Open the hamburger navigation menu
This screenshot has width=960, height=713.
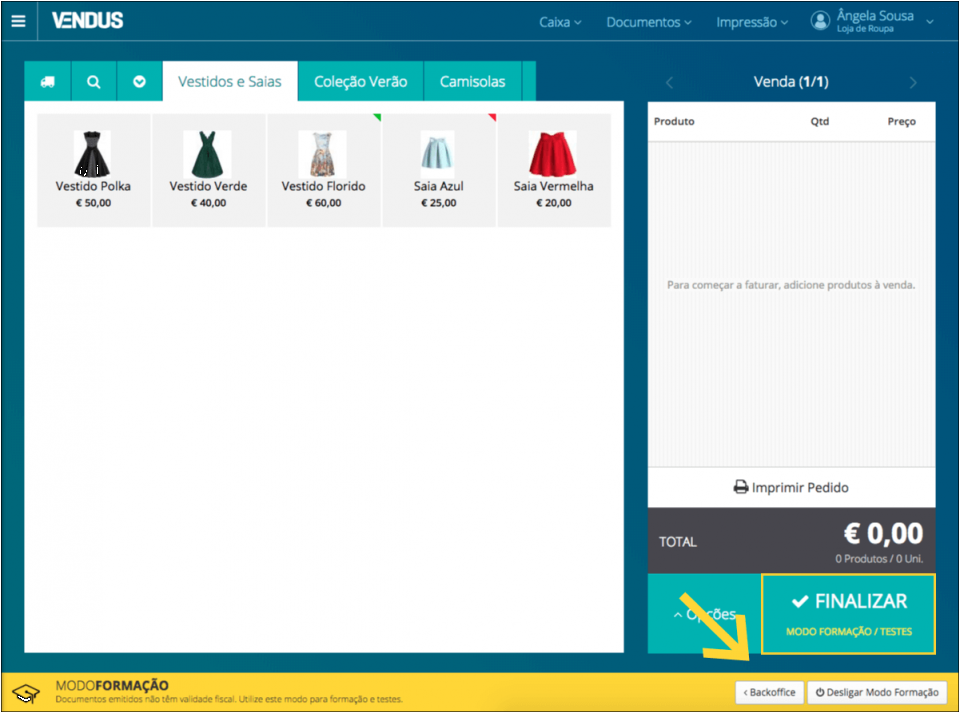(x=18, y=20)
